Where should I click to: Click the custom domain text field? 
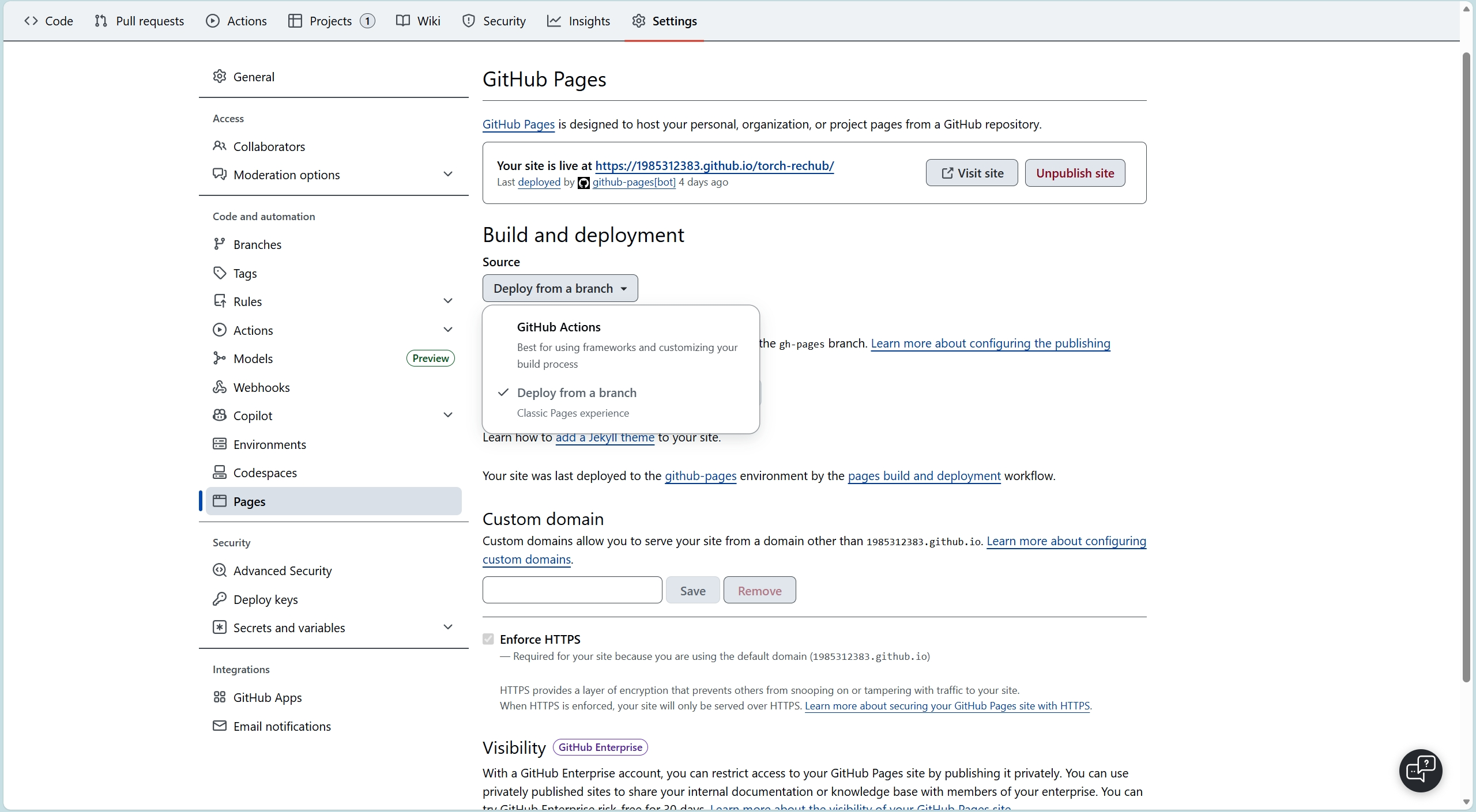pyautogui.click(x=572, y=590)
